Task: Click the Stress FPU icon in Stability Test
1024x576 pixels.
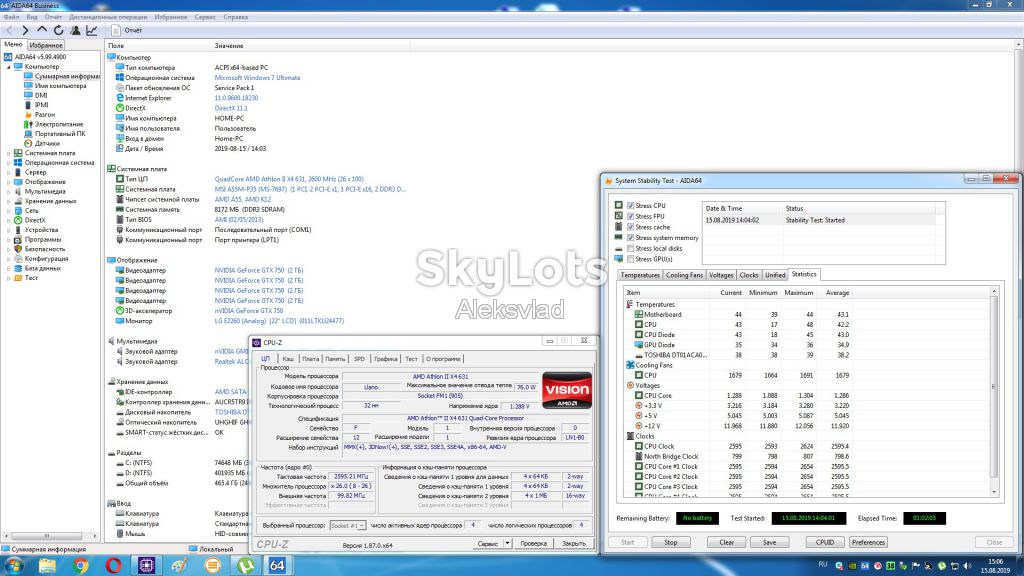Action: (618, 216)
